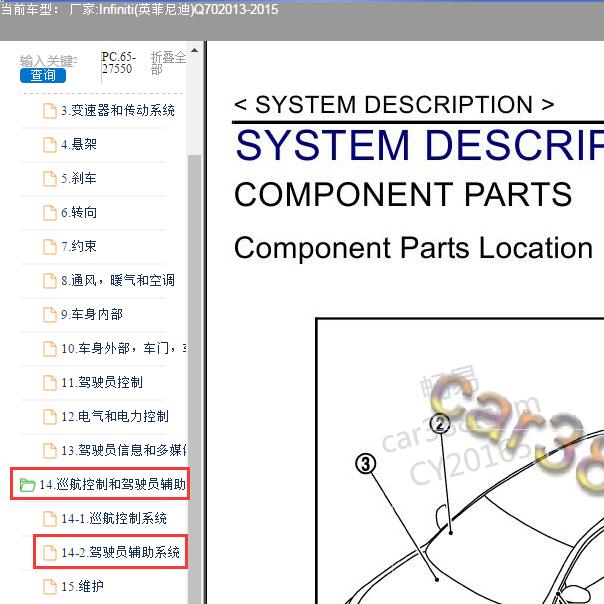
Task: Click page icon beside 4.悬架
Action: pos(50,145)
